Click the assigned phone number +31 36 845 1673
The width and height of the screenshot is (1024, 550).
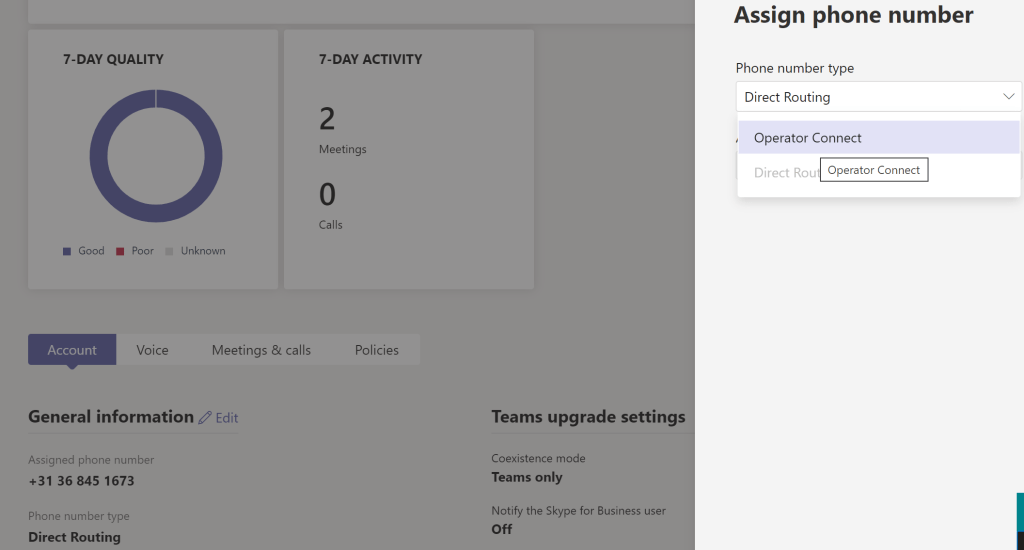pos(81,481)
